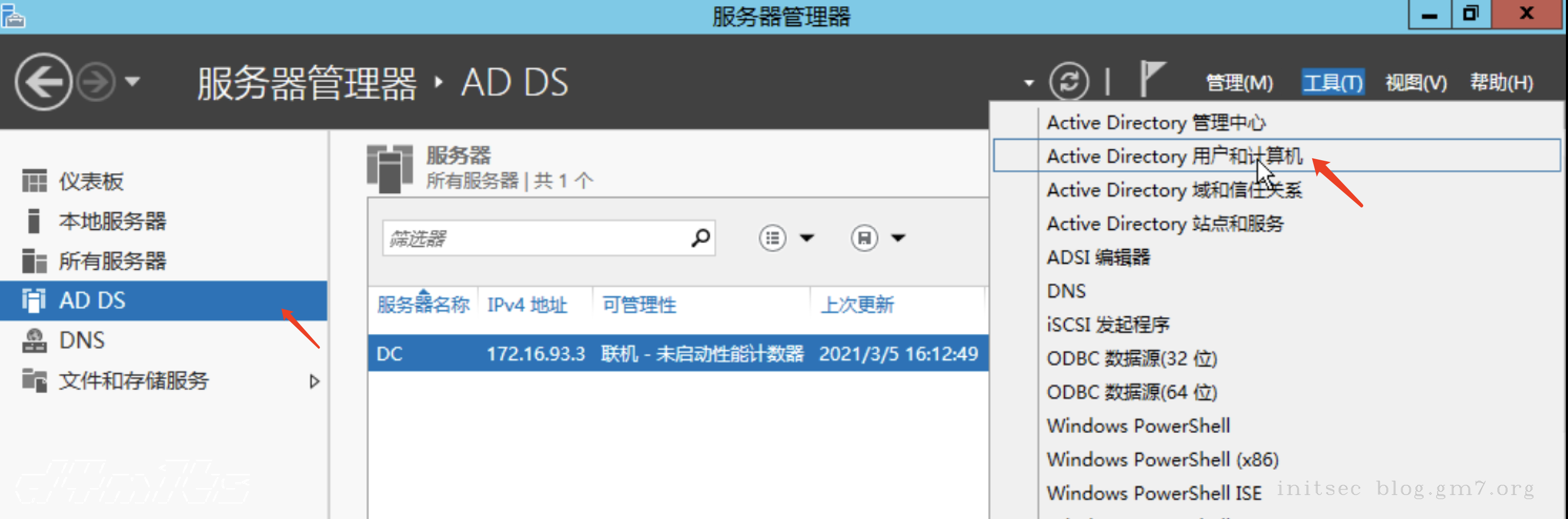Viewport: 1568px width, 519px height.
Task: Open the save options dropdown arrow near the filter
Action: [898, 238]
